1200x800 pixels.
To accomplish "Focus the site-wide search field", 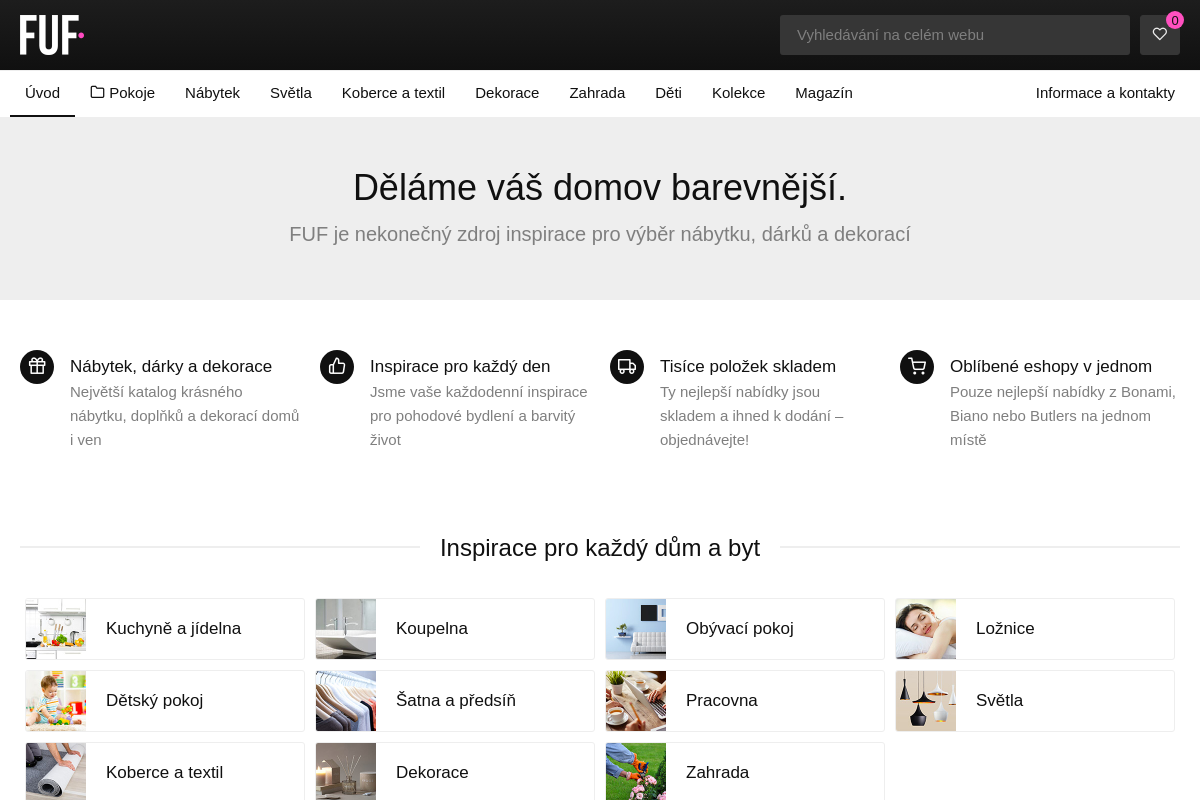I will tap(954, 35).
